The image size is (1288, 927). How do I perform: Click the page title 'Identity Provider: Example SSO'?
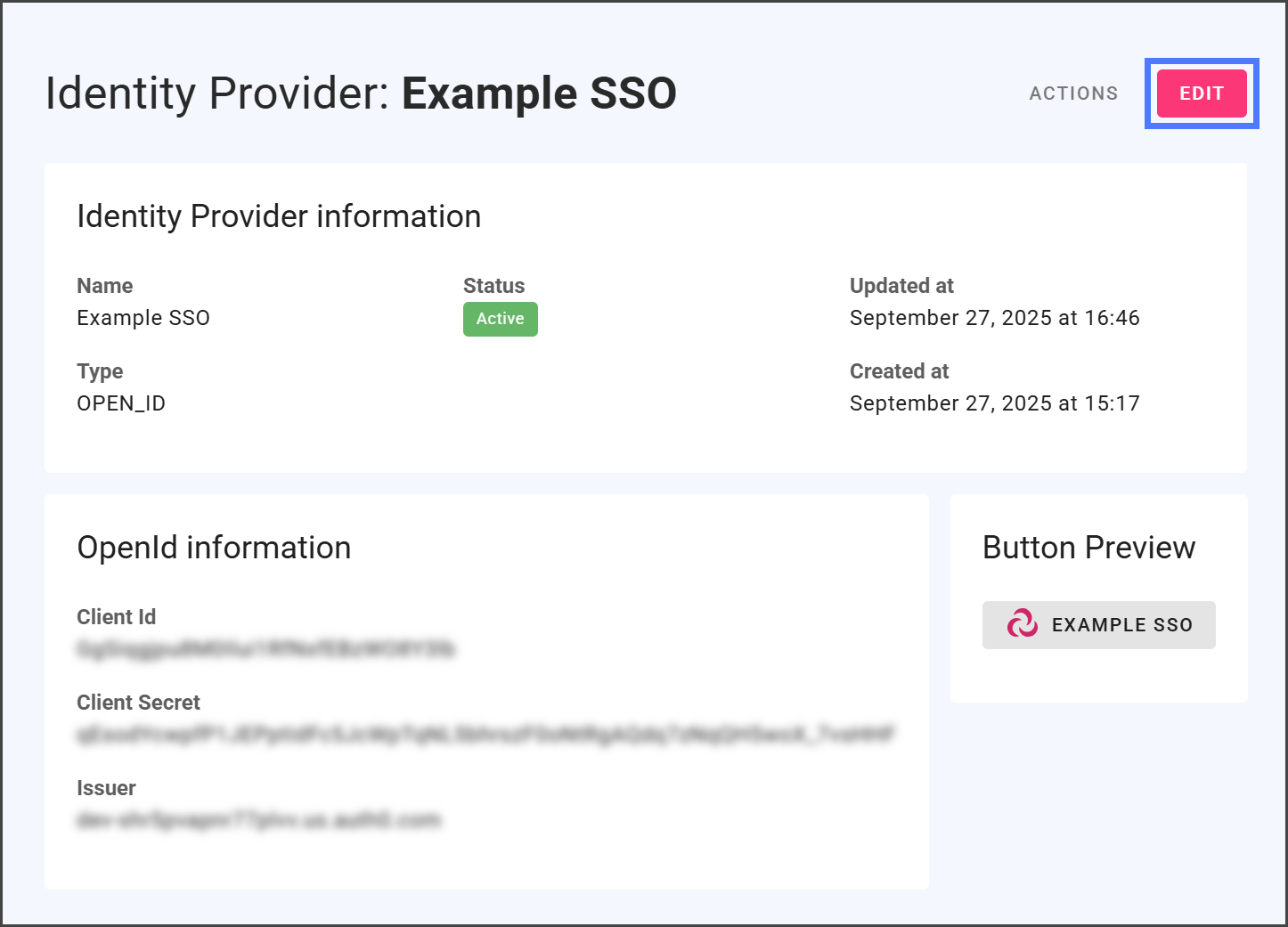pos(361,94)
